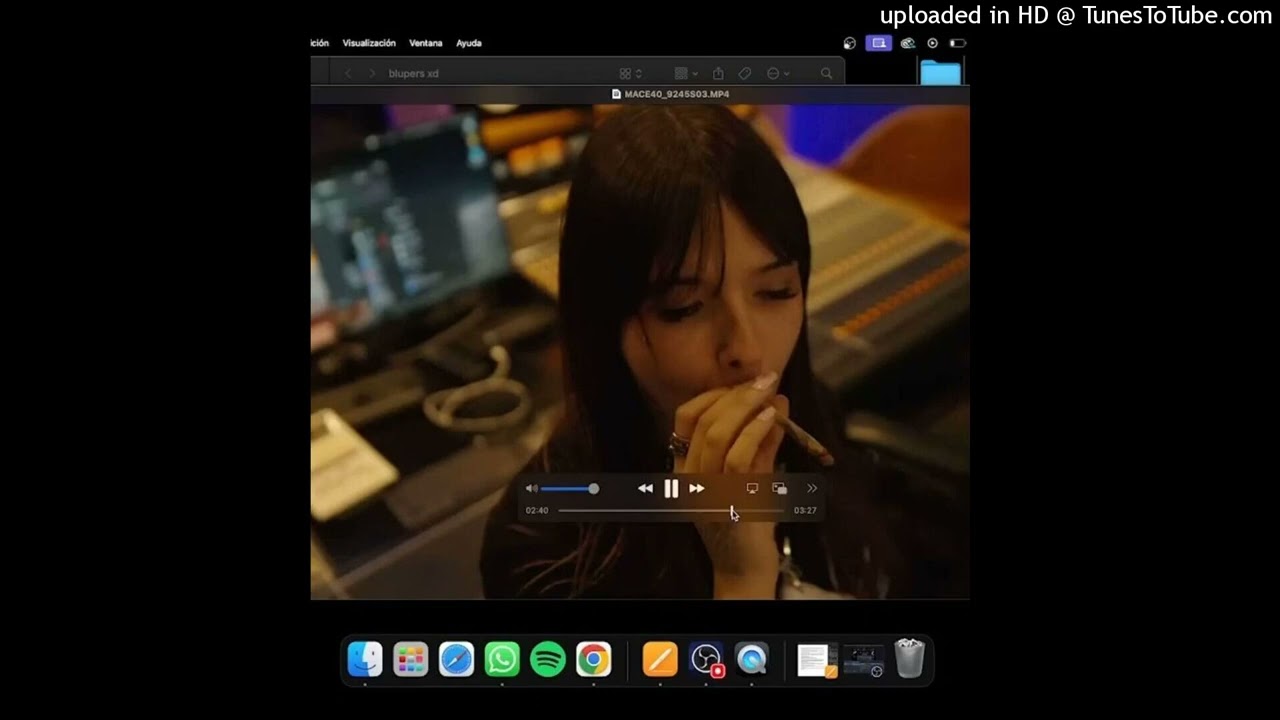
Task: Mute audio via the speaker icon
Action: coord(531,488)
